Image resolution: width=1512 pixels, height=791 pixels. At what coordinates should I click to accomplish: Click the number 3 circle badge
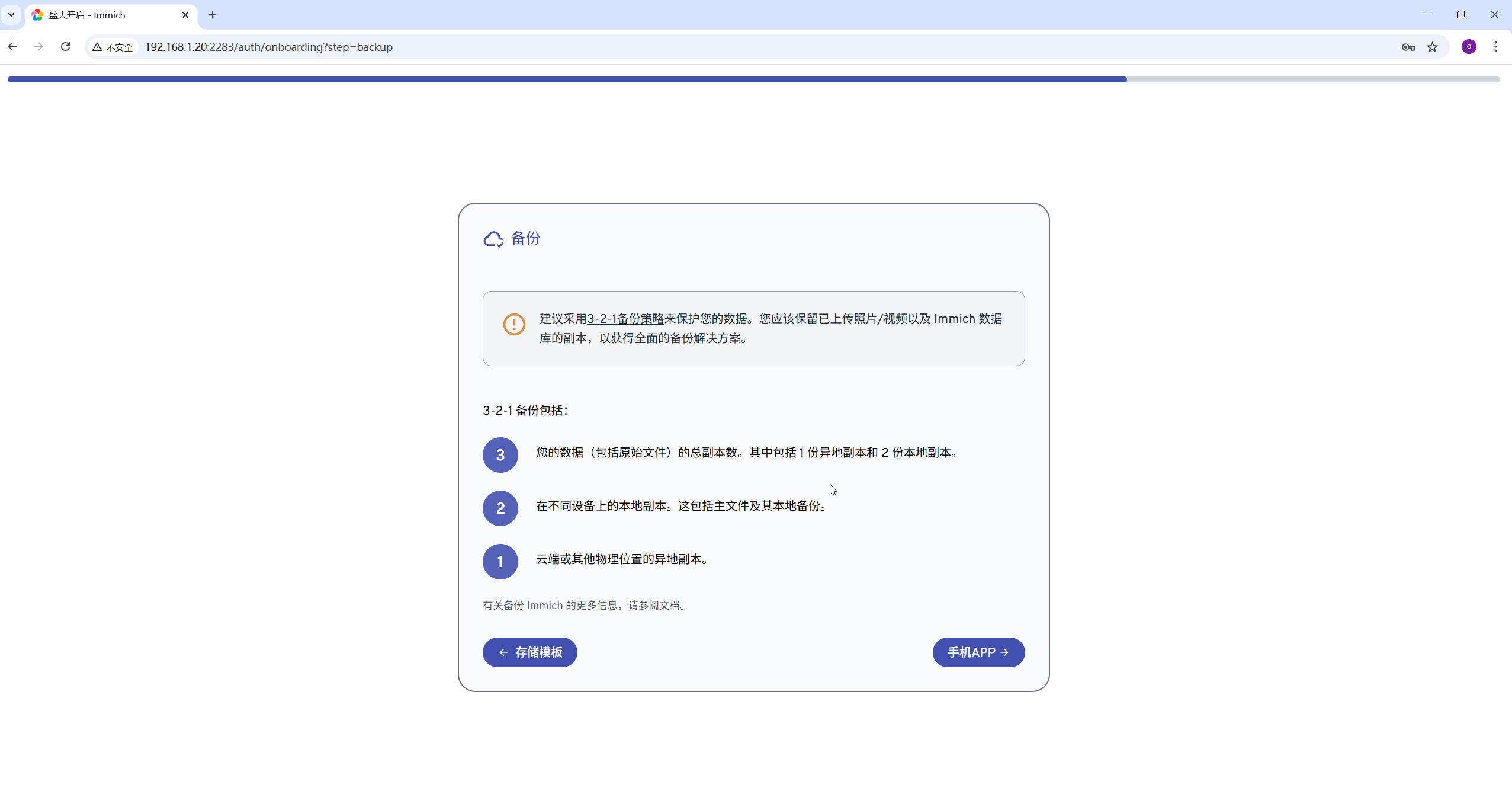pos(500,455)
